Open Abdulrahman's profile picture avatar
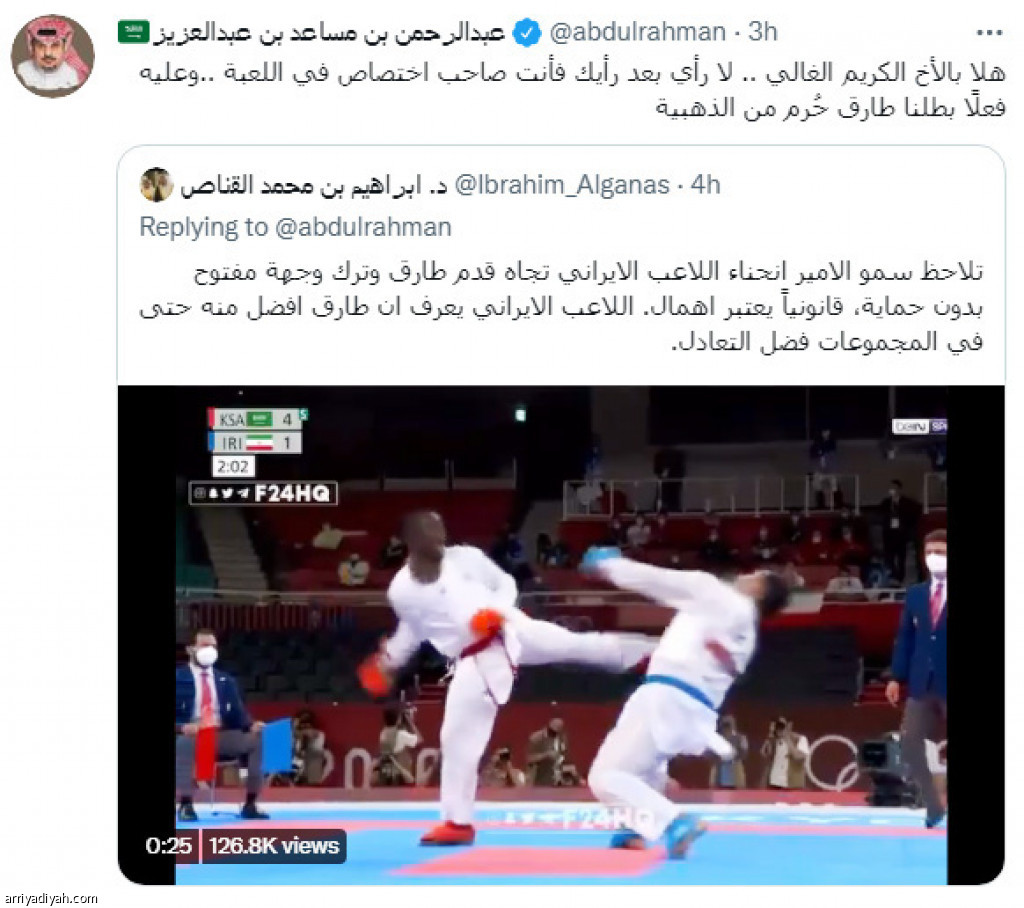The width and height of the screenshot is (1024, 908). pyautogui.click(x=52, y=56)
